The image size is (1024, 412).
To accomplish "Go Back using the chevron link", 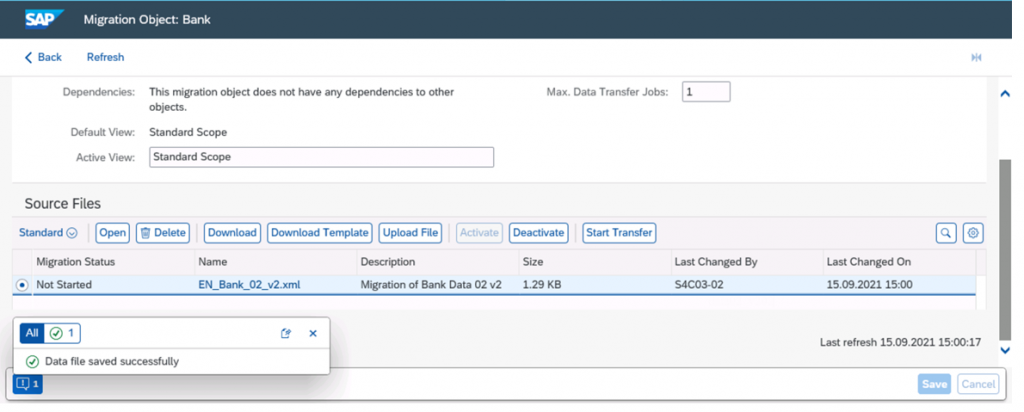I will [x=43, y=57].
